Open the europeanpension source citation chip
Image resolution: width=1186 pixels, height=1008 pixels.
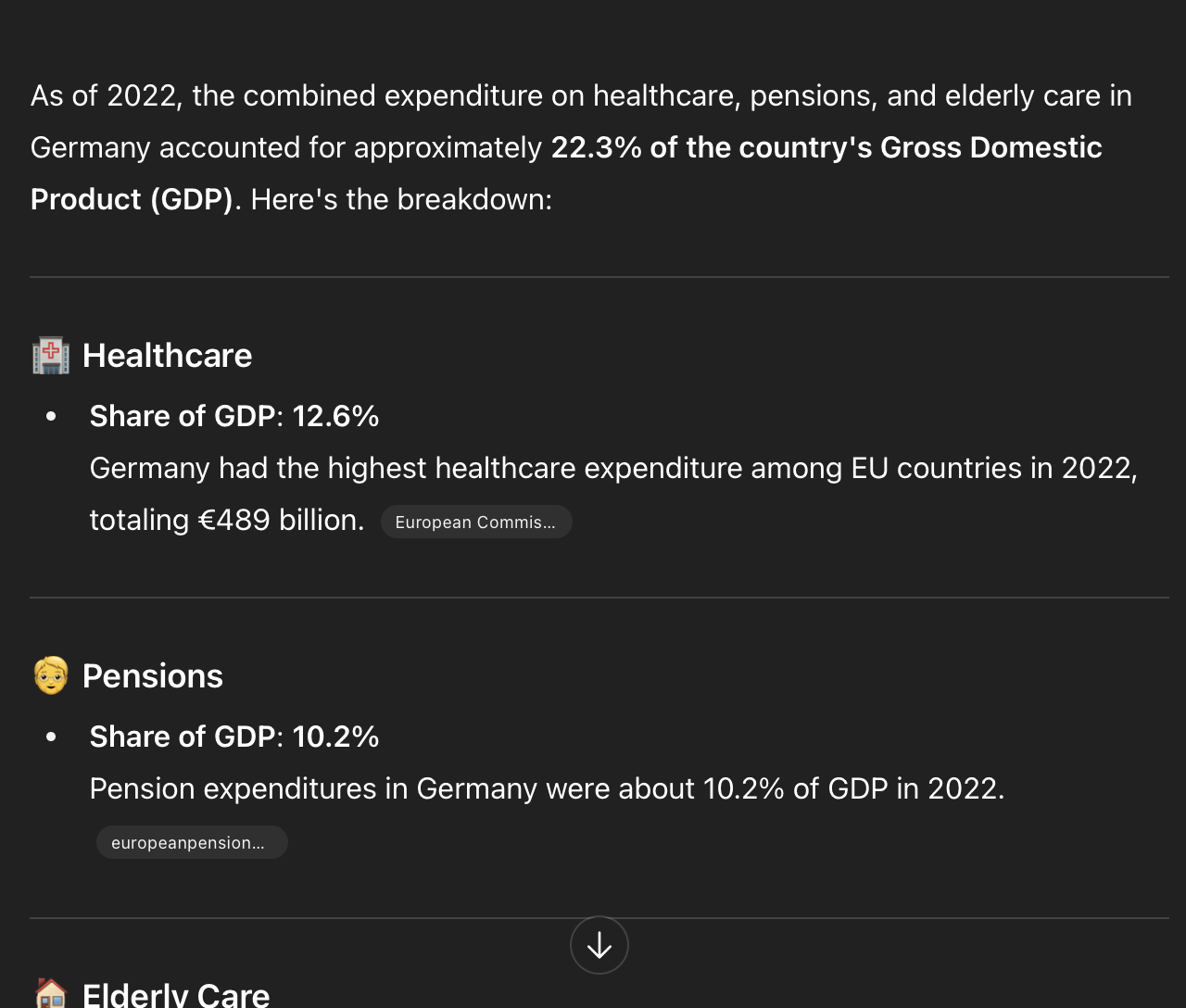point(192,842)
